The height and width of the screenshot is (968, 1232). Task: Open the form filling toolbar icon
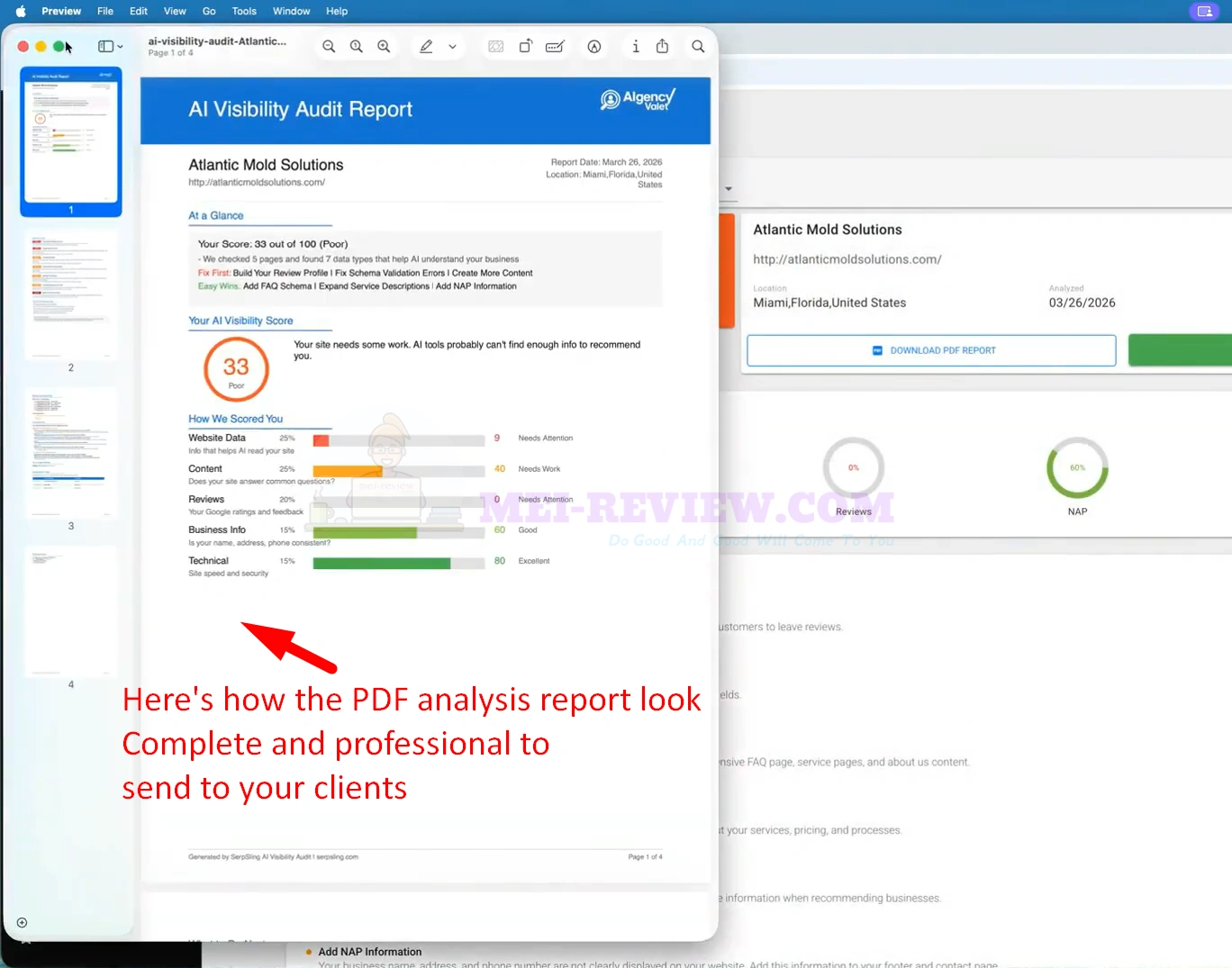pyautogui.click(x=555, y=47)
